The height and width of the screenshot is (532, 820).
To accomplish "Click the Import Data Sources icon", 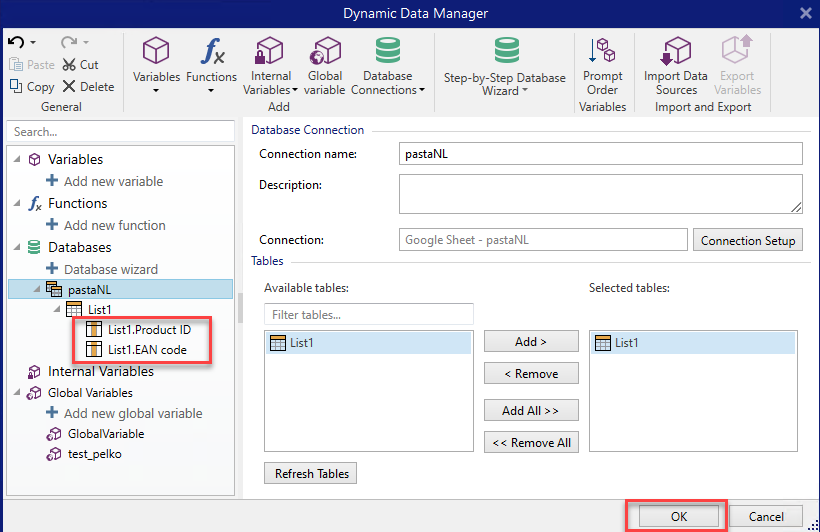I will [676, 52].
